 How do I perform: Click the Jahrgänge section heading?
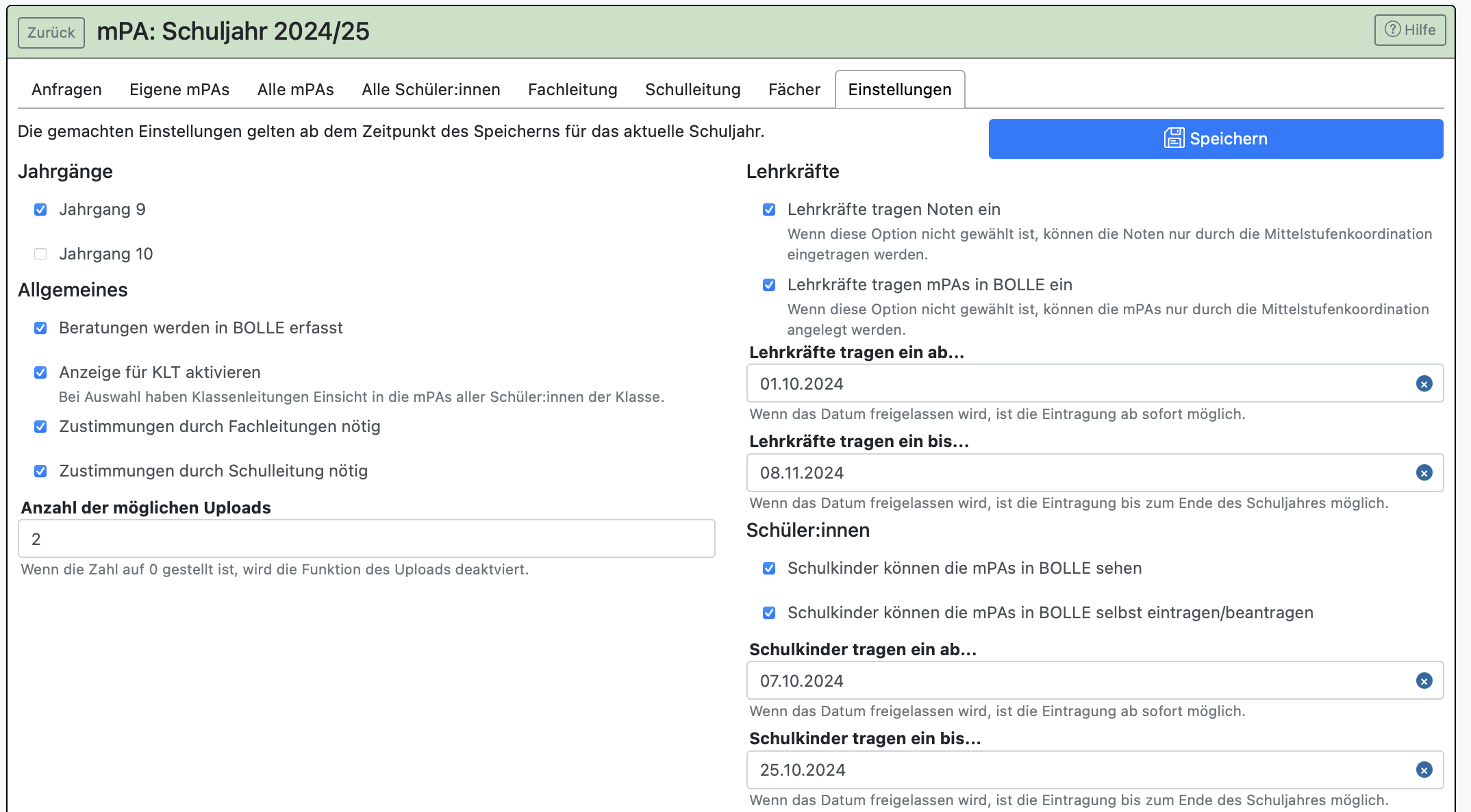pyautogui.click(x=65, y=172)
